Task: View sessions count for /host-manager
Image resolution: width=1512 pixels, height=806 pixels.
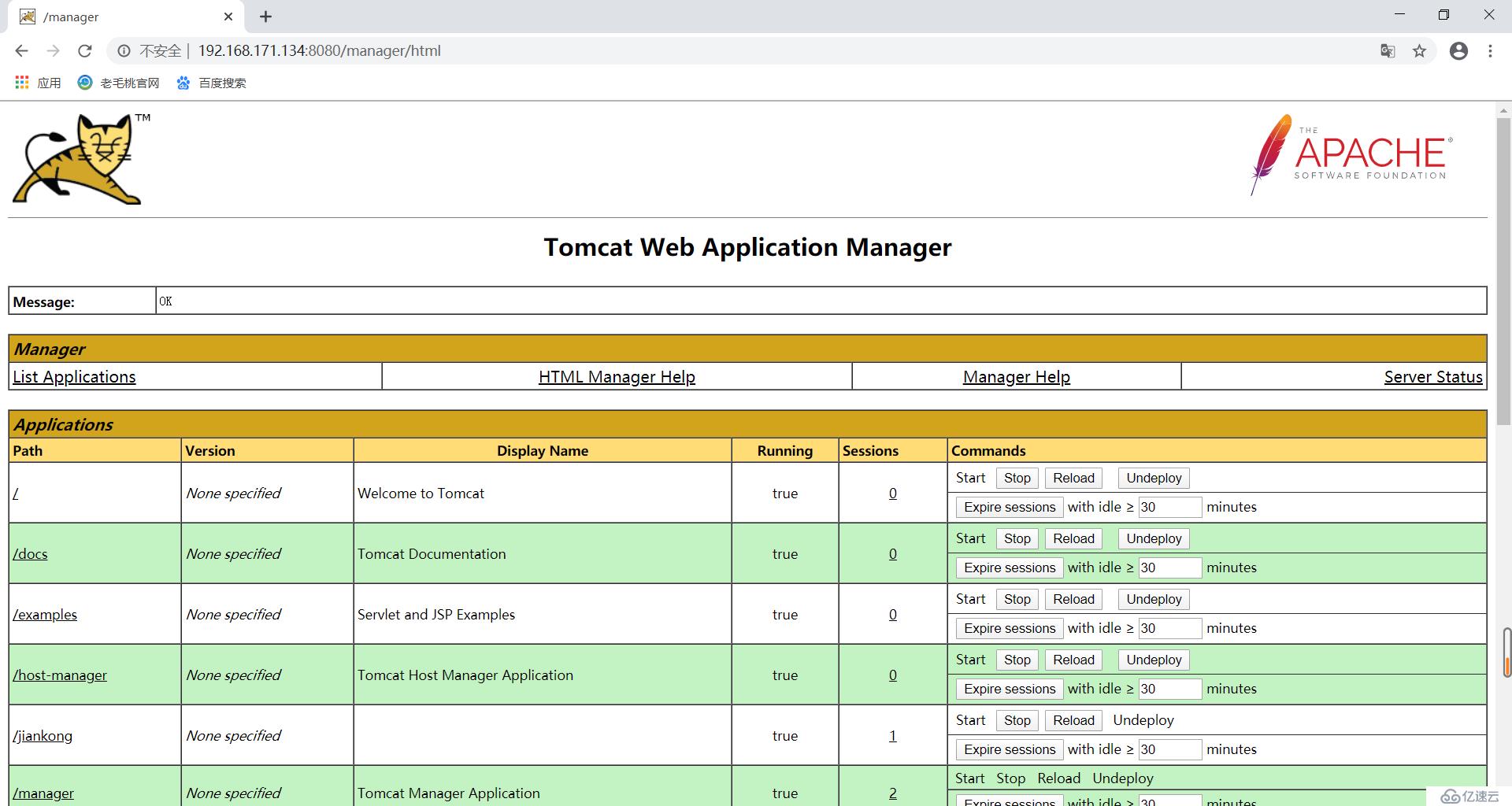Action: (x=892, y=675)
